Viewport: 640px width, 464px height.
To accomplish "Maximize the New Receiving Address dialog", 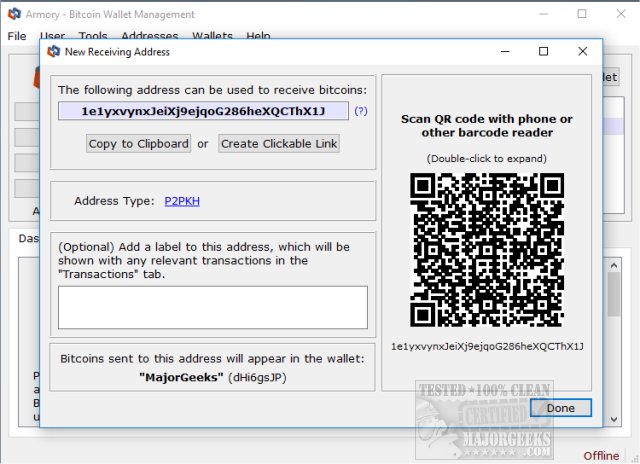I will coord(543,51).
